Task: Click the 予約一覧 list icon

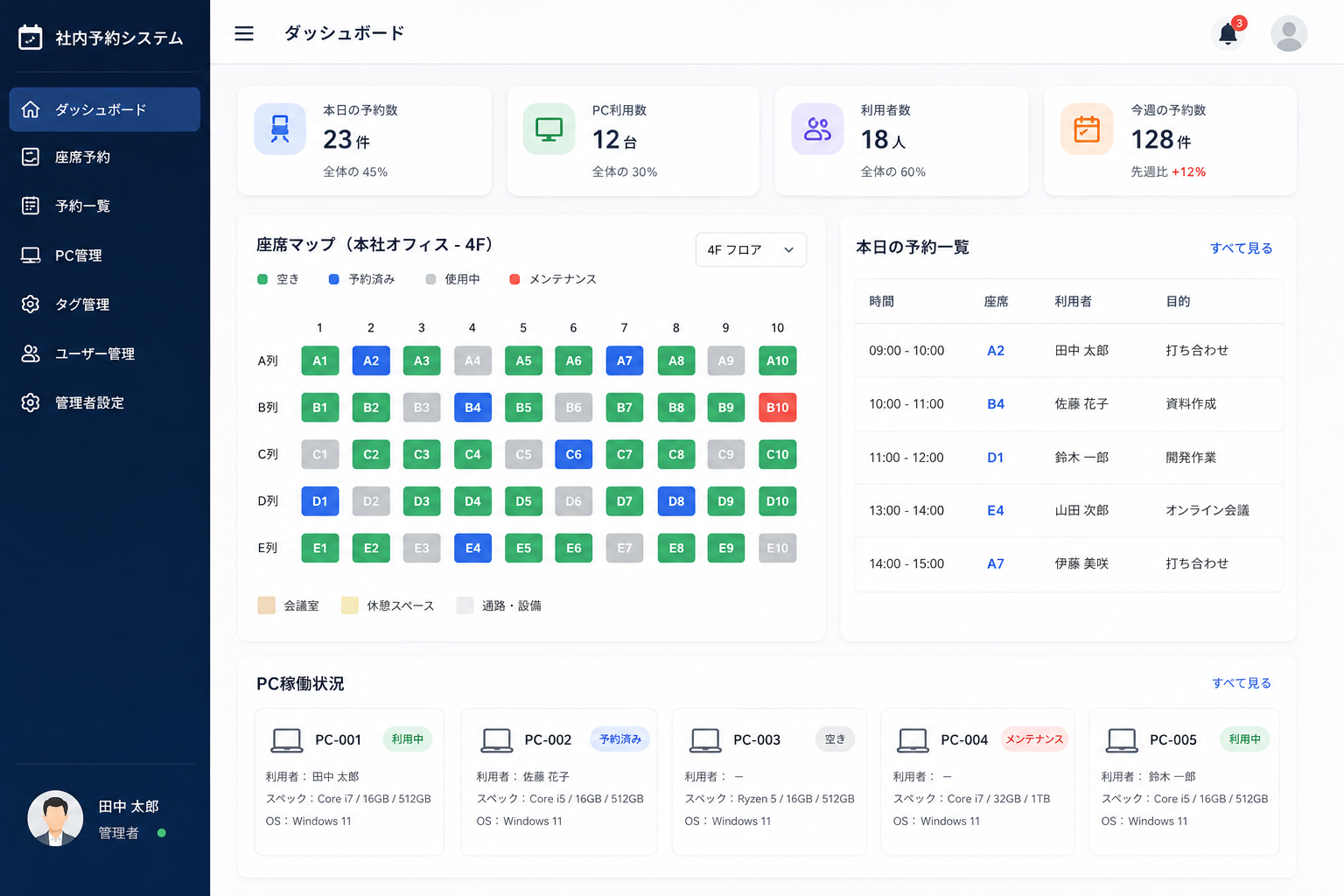Action: 31,206
